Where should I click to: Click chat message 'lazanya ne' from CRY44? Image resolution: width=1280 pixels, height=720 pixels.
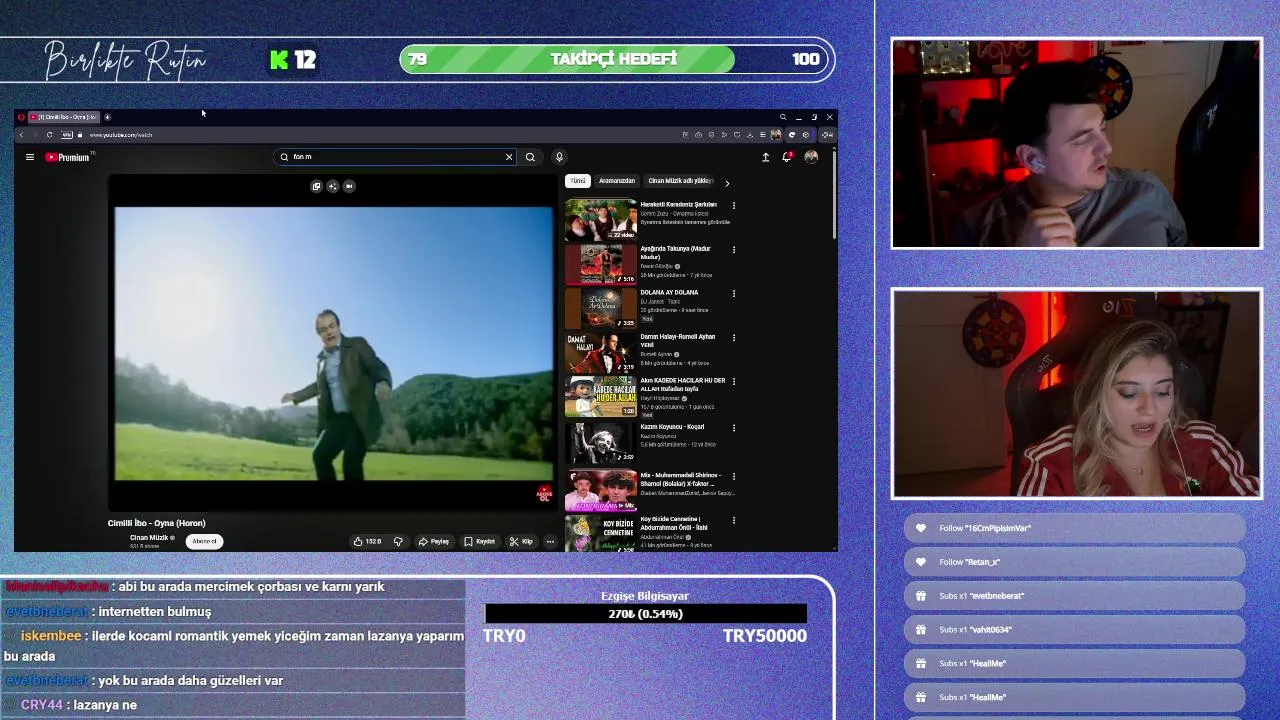coord(104,705)
